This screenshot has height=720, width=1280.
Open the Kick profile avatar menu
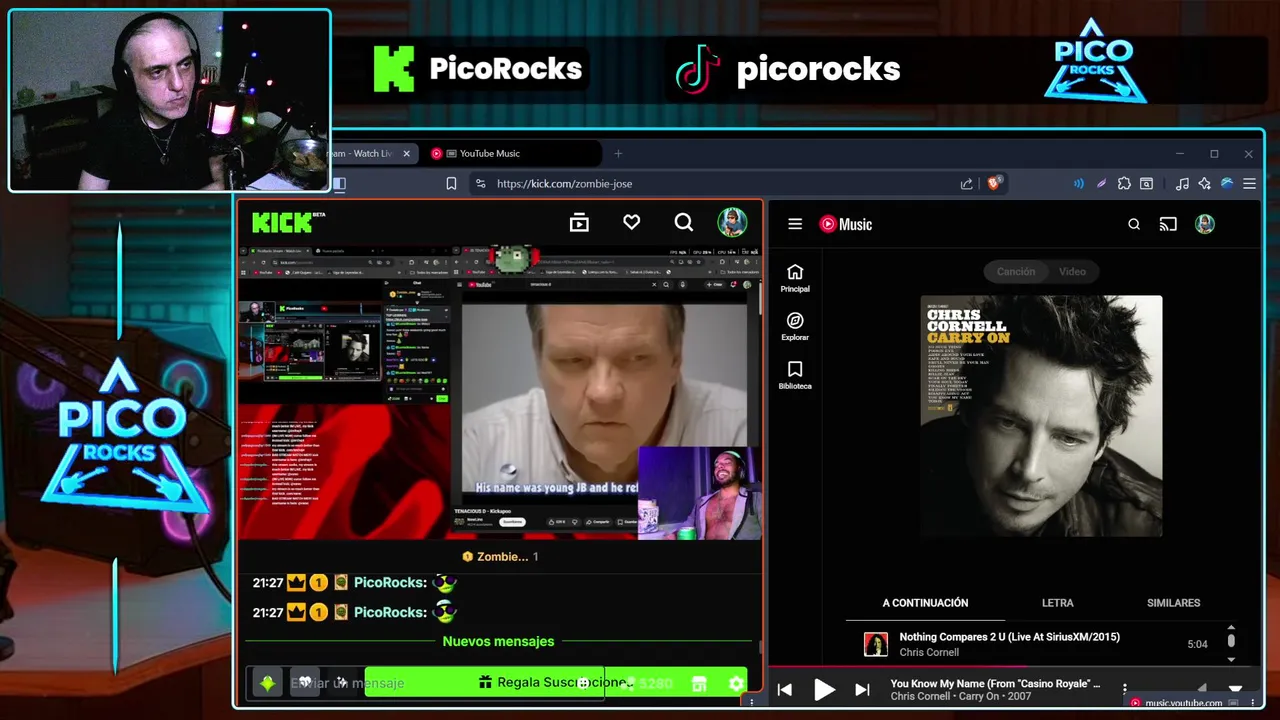732,222
